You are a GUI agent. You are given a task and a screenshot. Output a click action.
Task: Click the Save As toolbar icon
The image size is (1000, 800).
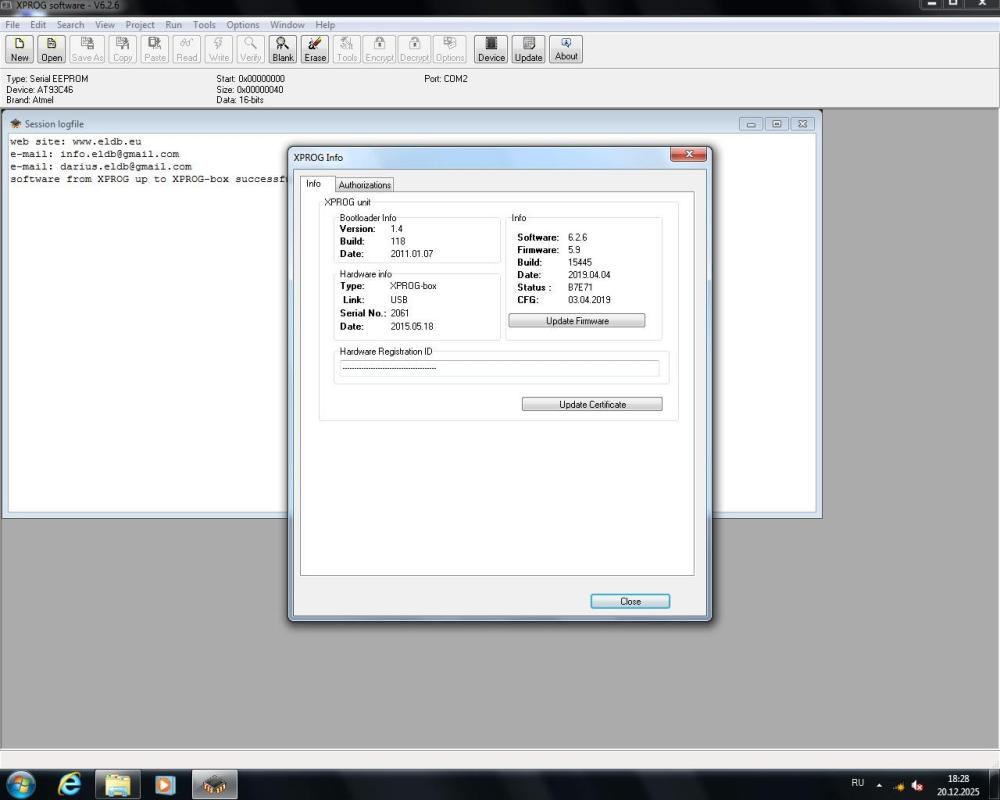(87, 49)
